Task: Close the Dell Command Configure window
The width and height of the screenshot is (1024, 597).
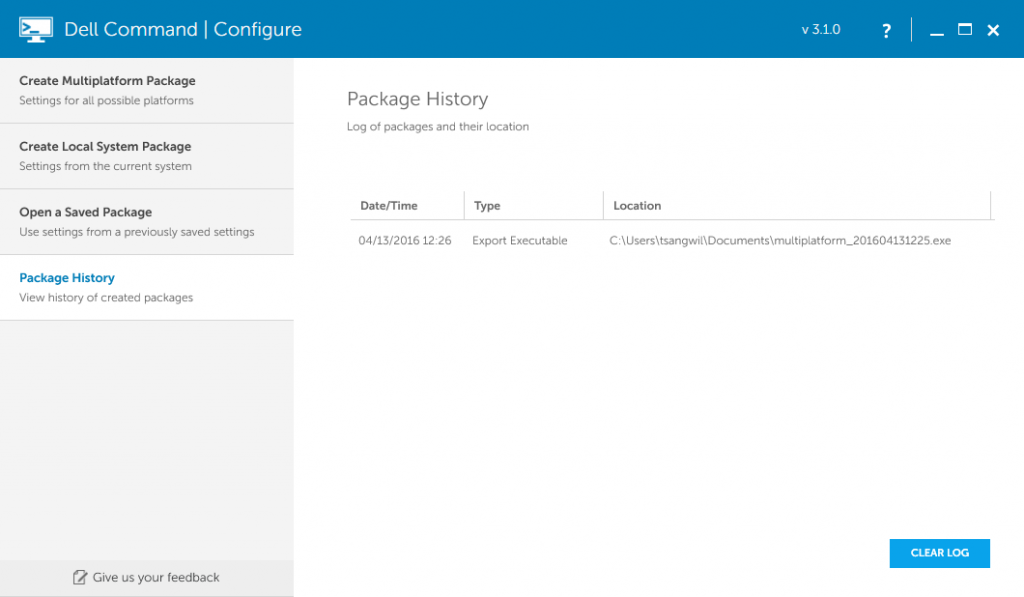Action: pyautogui.click(x=993, y=31)
